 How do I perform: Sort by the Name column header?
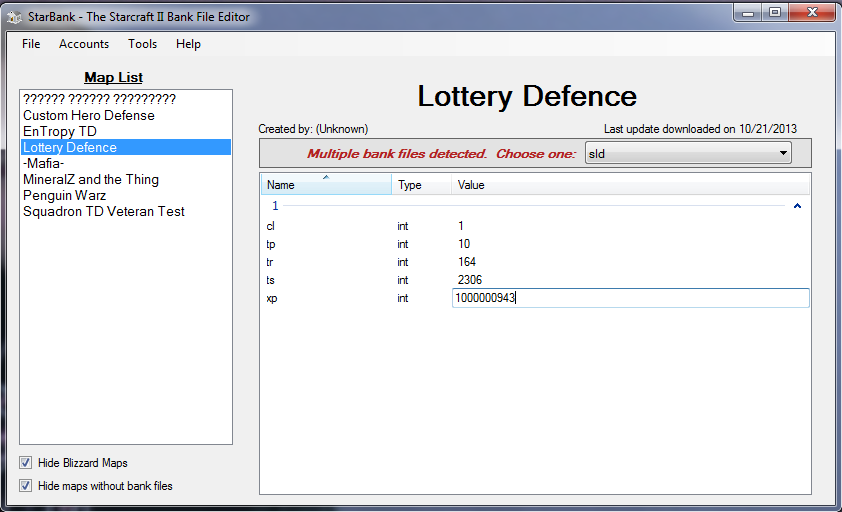pyautogui.click(x=326, y=184)
